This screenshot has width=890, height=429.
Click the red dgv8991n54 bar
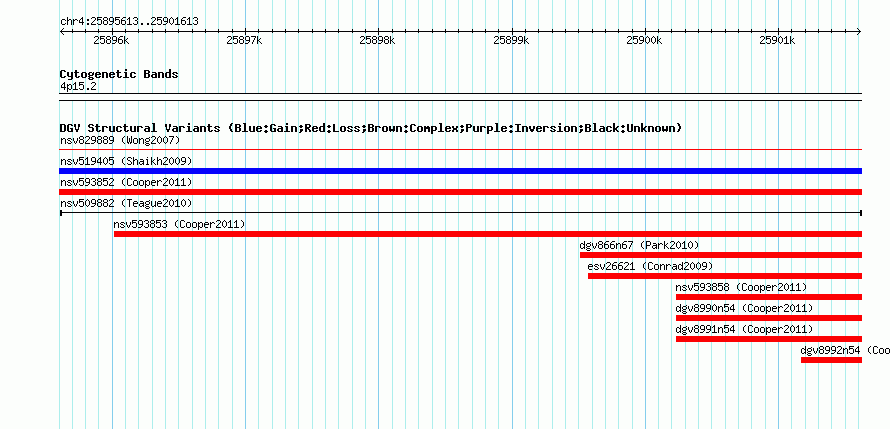pos(769,339)
